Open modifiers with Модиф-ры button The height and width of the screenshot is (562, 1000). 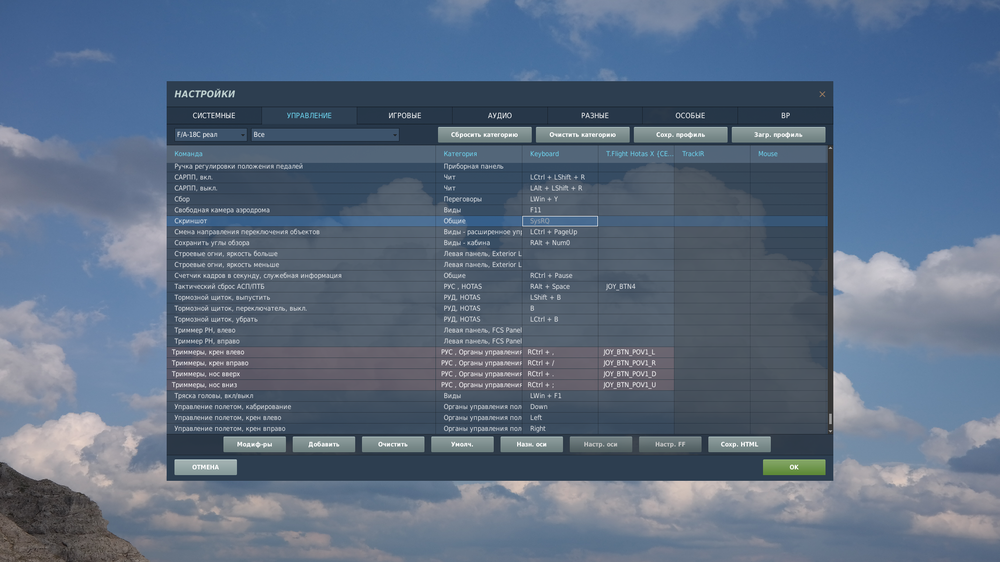254,444
